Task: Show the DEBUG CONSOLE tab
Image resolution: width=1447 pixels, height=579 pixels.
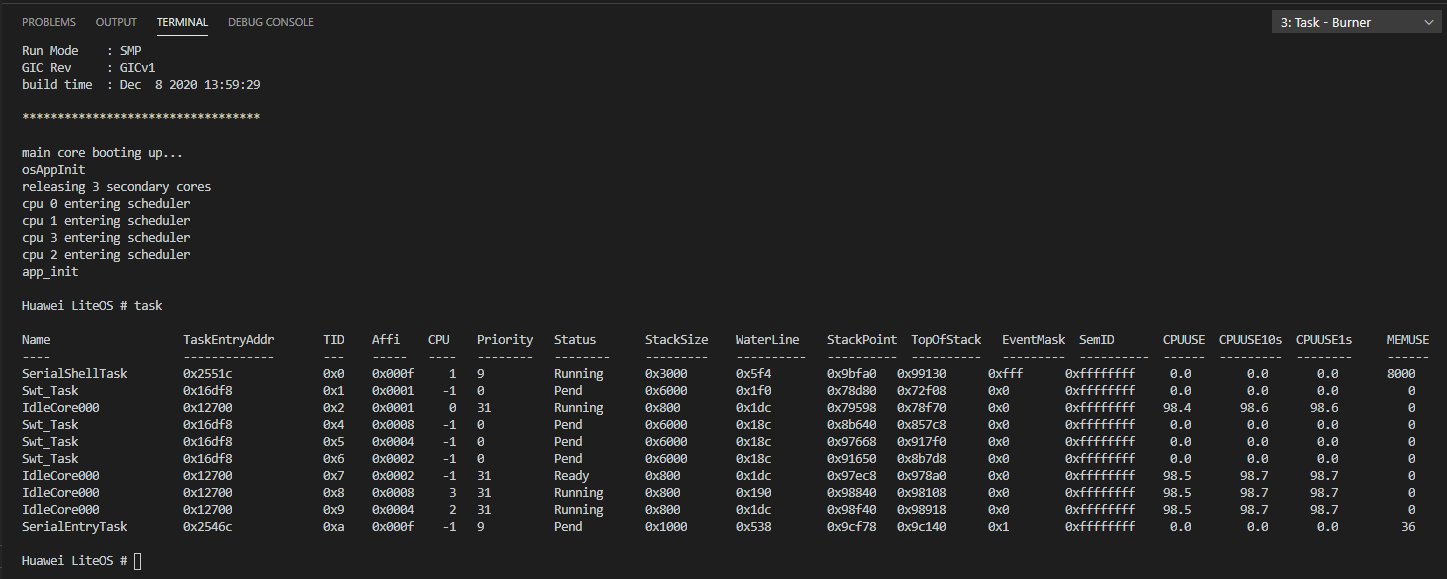Action: 270,22
